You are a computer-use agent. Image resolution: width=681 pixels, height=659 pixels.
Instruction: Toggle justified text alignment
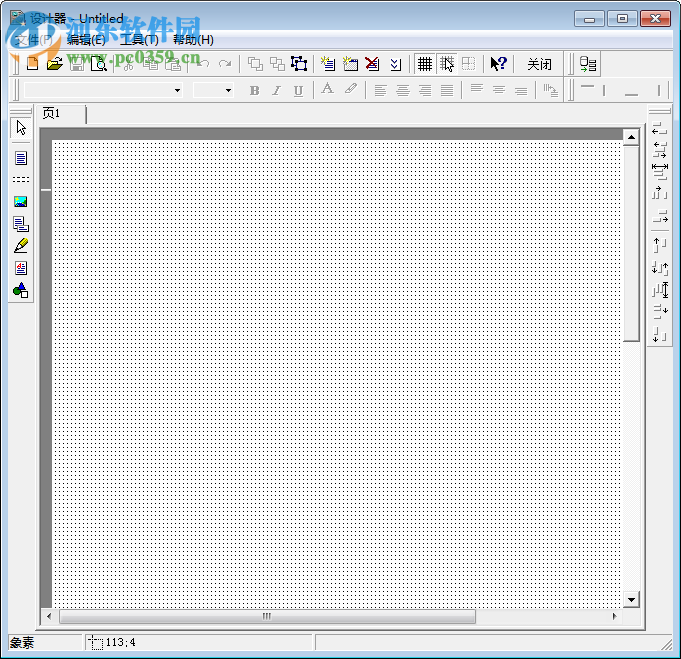447,90
